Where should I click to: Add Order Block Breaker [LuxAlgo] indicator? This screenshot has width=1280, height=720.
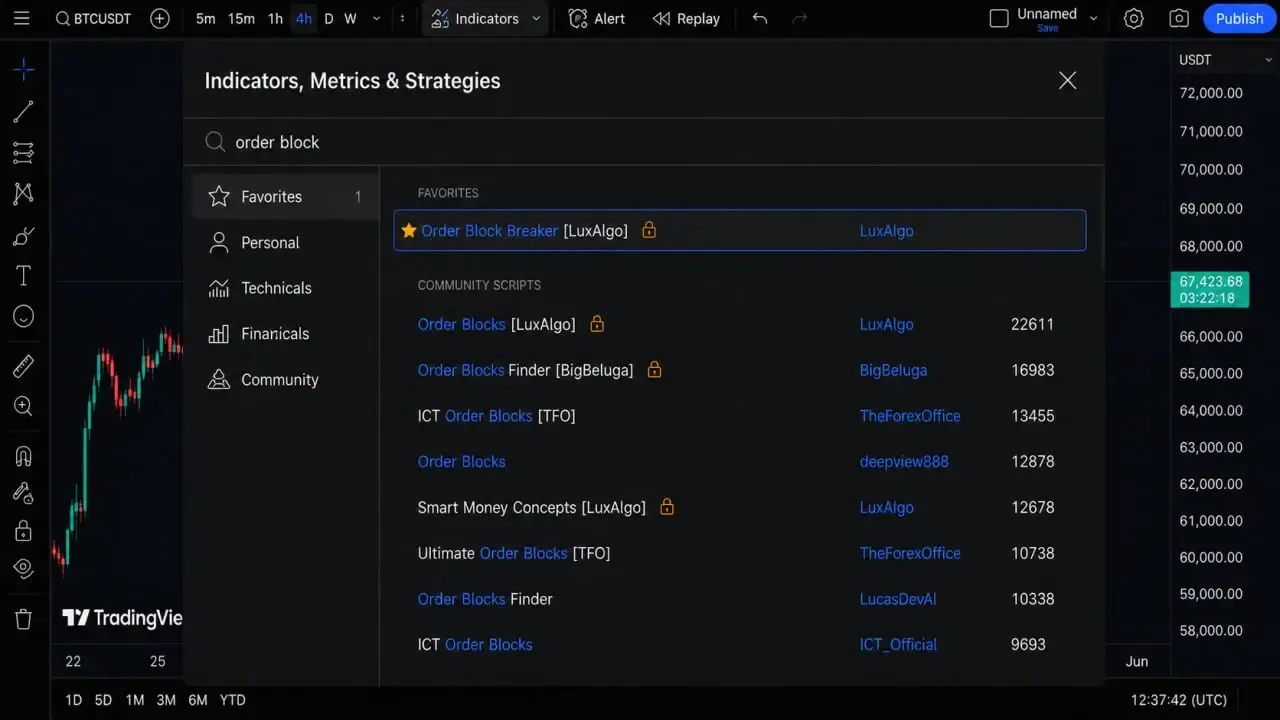[740, 231]
